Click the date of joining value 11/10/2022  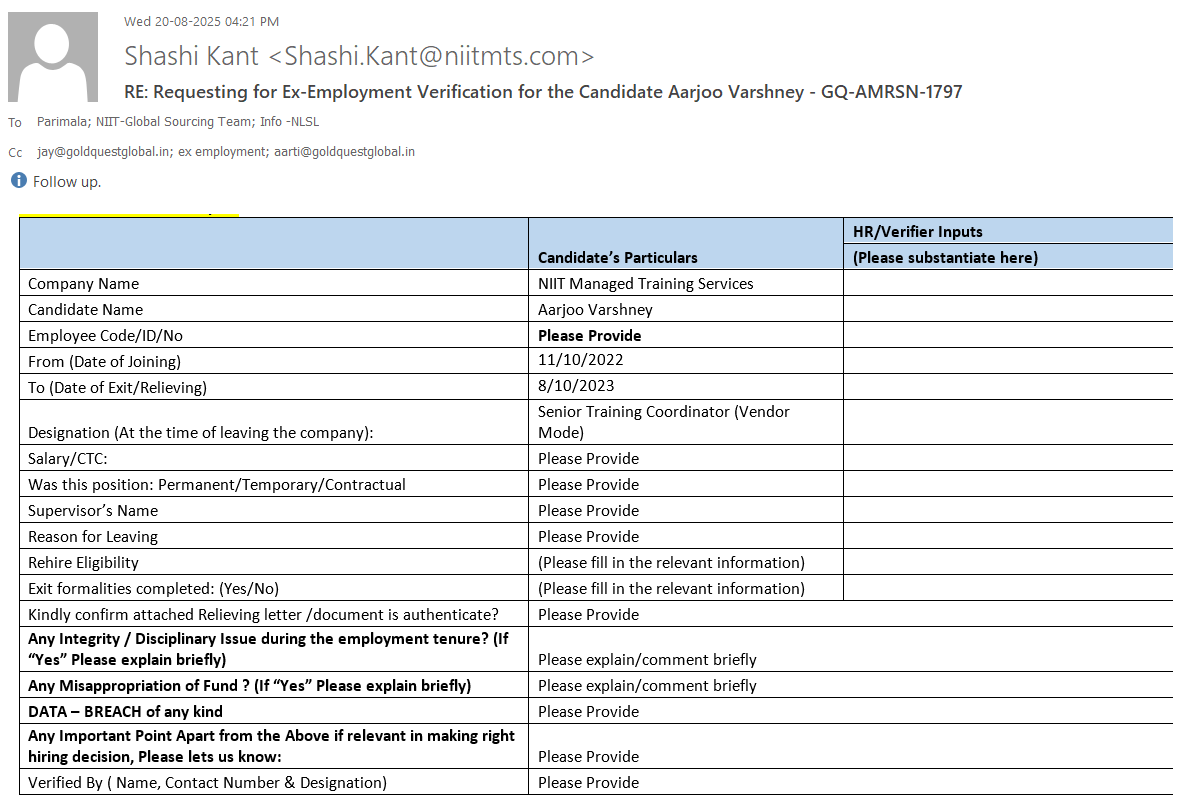pyautogui.click(x=580, y=359)
